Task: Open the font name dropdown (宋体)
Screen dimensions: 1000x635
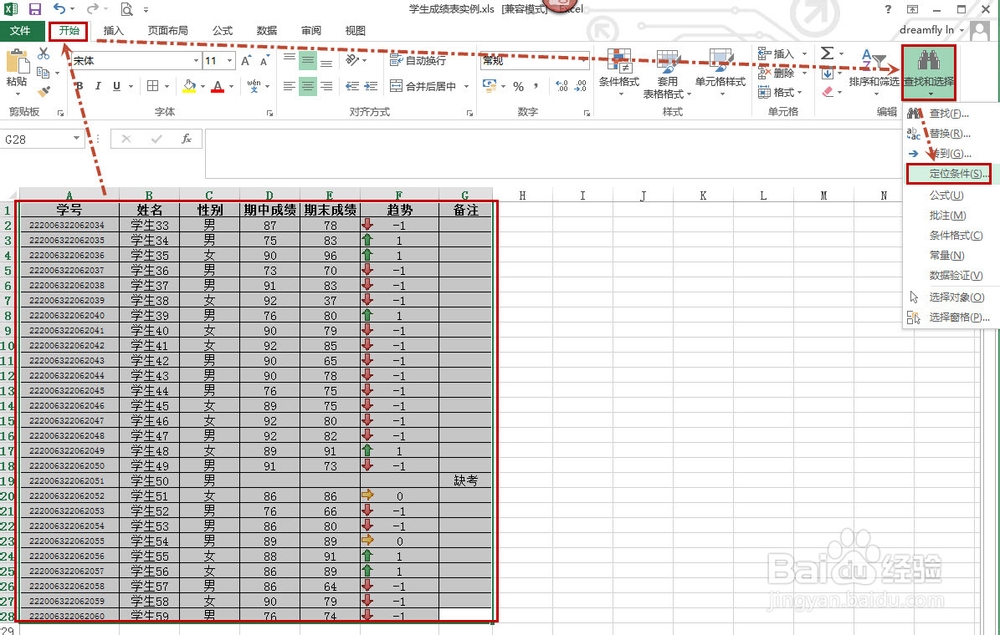Action: (196, 61)
